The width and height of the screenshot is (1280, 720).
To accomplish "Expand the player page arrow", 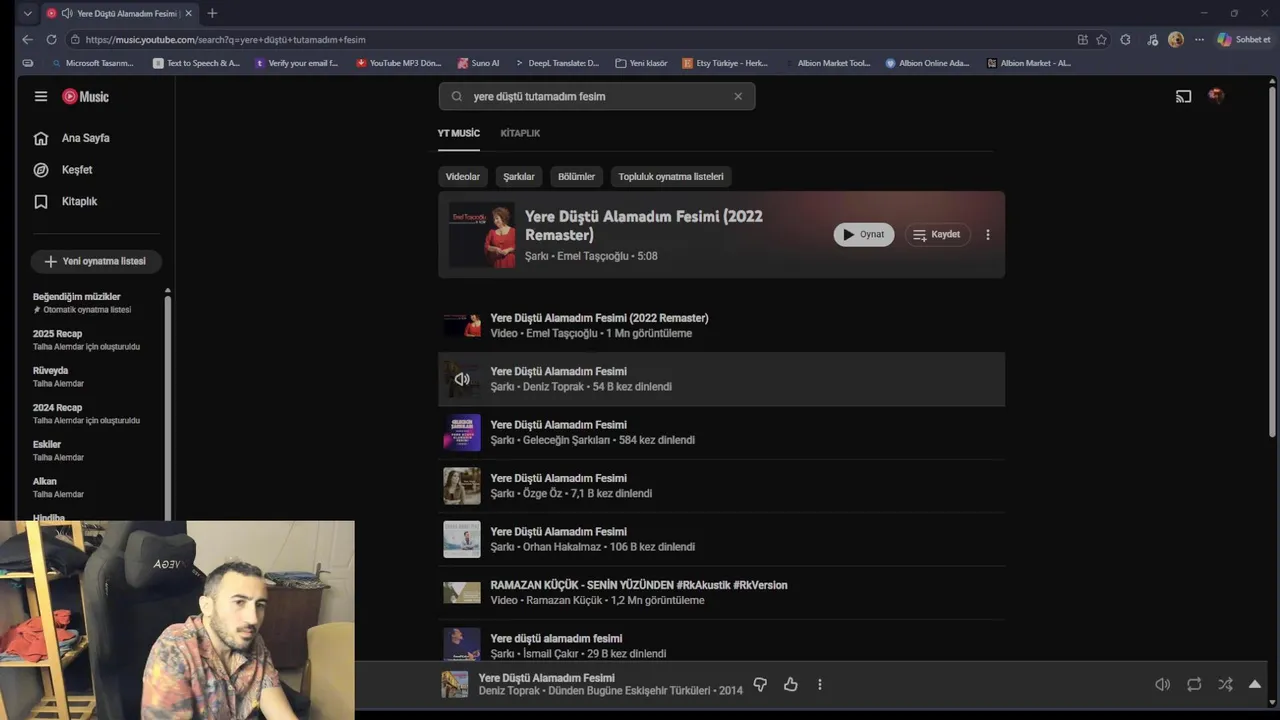I will (1255, 685).
